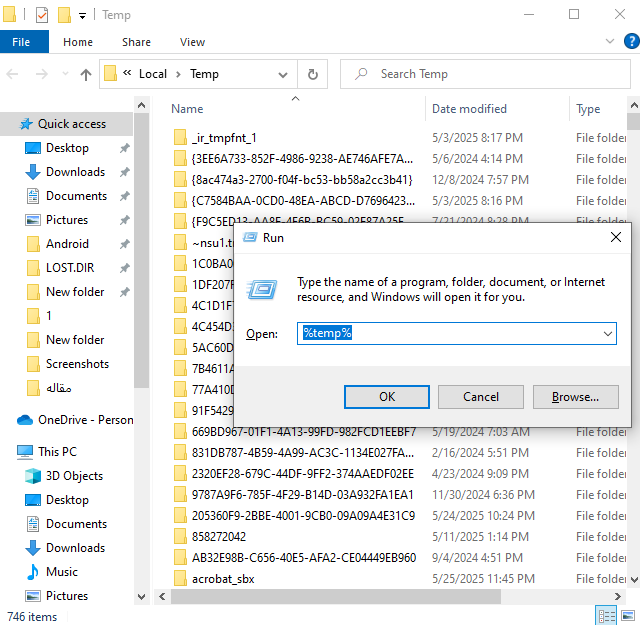Open the Screenshots folder shortcut
640x625 pixels.
(x=77, y=364)
